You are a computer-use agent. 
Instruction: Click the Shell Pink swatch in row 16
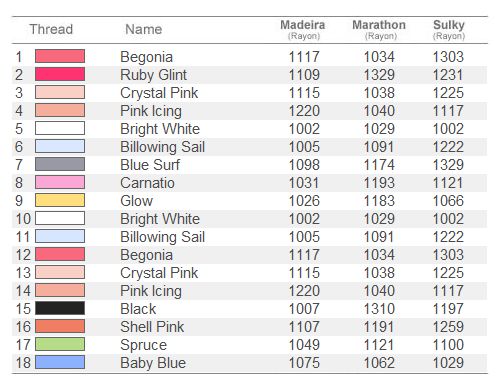60,326
